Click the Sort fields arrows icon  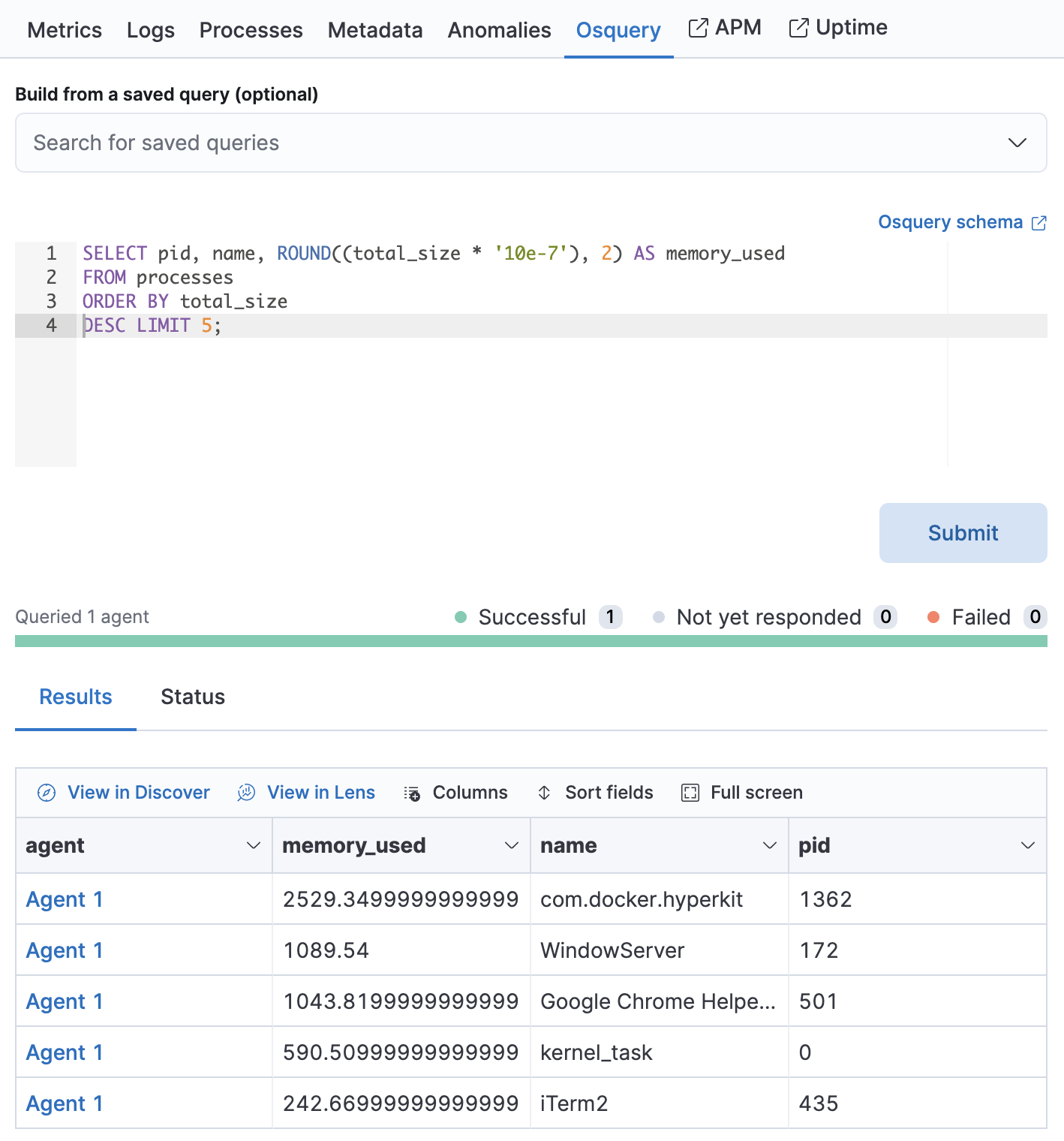tap(545, 793)
